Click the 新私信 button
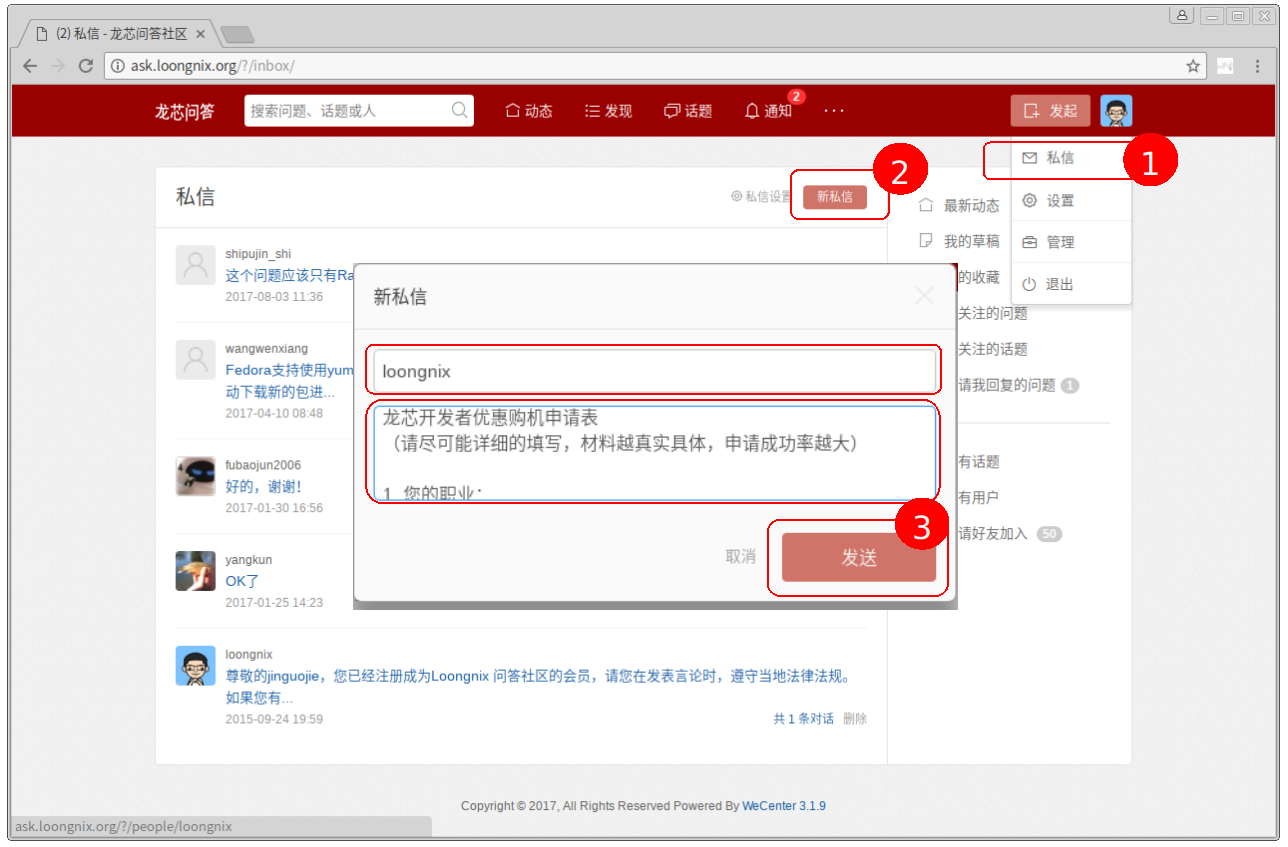 [x=835, y=197]
